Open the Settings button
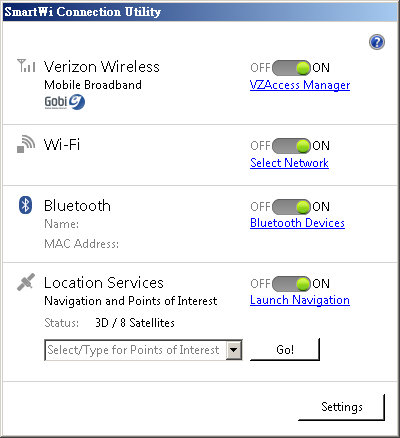 click(341, 407)
